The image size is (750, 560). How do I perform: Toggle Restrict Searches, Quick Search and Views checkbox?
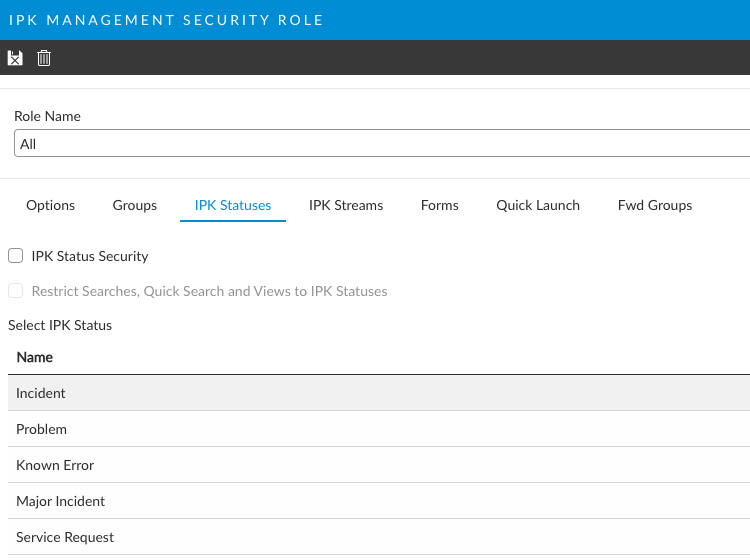15,291
